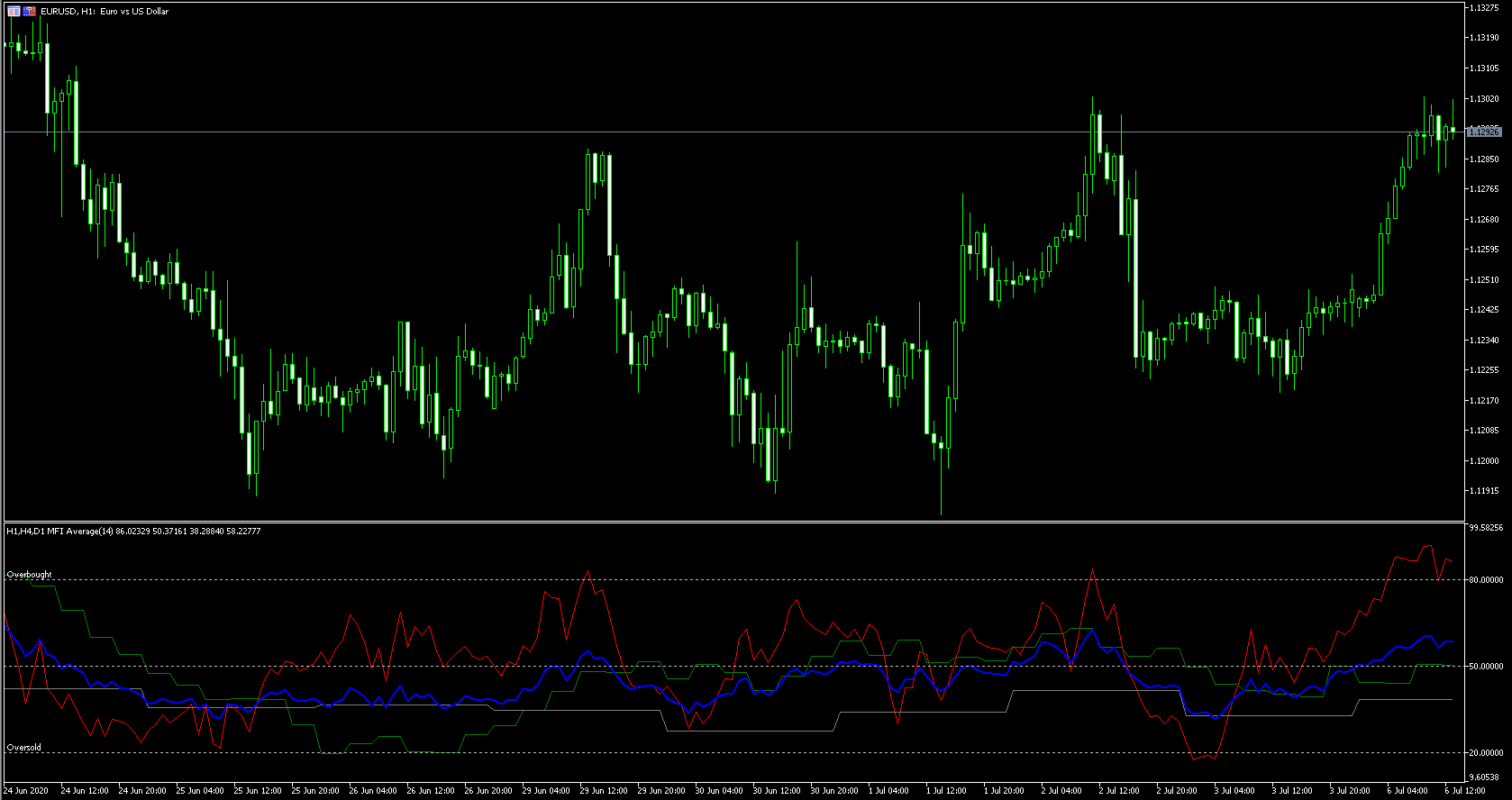This screenshot has width=1512, height=800.
Task: Click the 9.60538 minimum on indicator scale
Action: [1484, 777]
